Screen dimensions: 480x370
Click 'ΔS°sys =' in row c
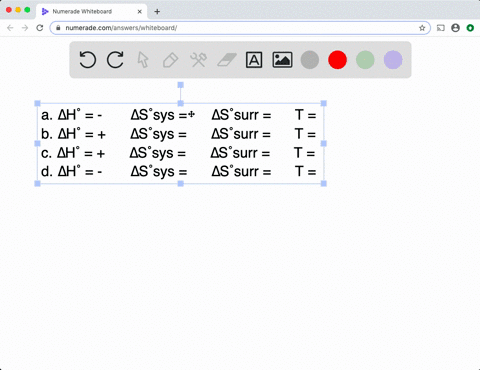(x=158, y=153)
